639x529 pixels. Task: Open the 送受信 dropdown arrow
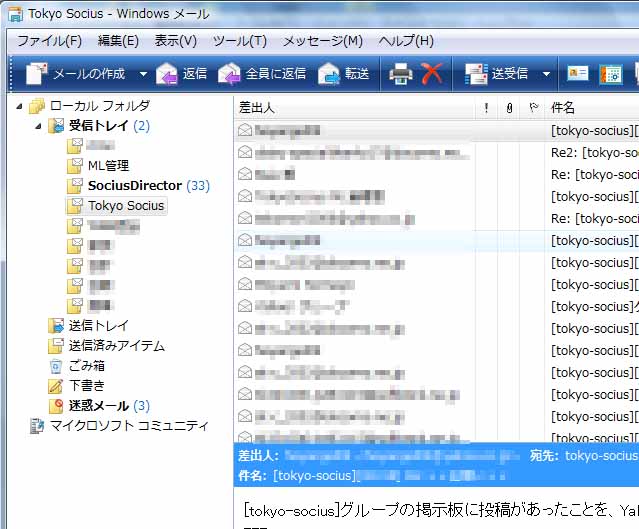tap(546, 74)
